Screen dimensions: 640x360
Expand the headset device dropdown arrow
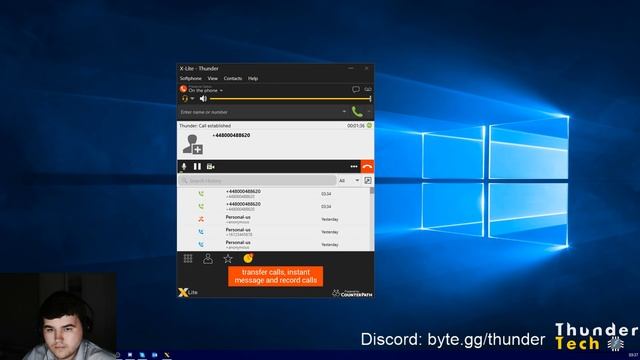click(192, 99)
